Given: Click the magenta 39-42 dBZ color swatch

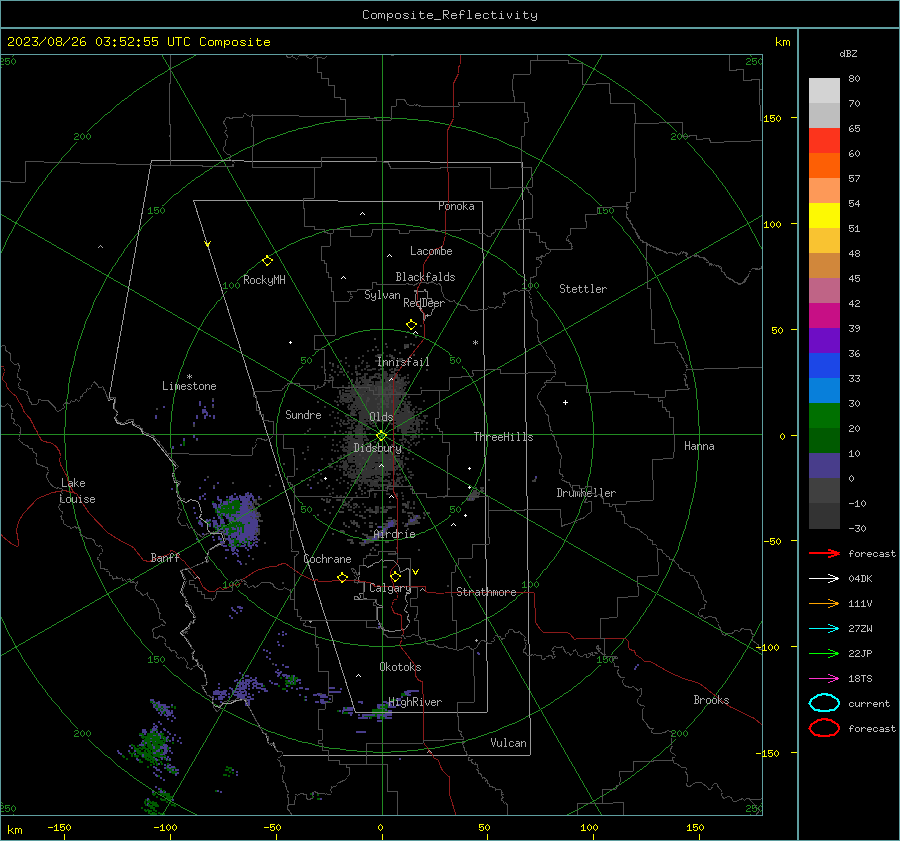Looking at the screenshot, I should click(x=824, y=316).
